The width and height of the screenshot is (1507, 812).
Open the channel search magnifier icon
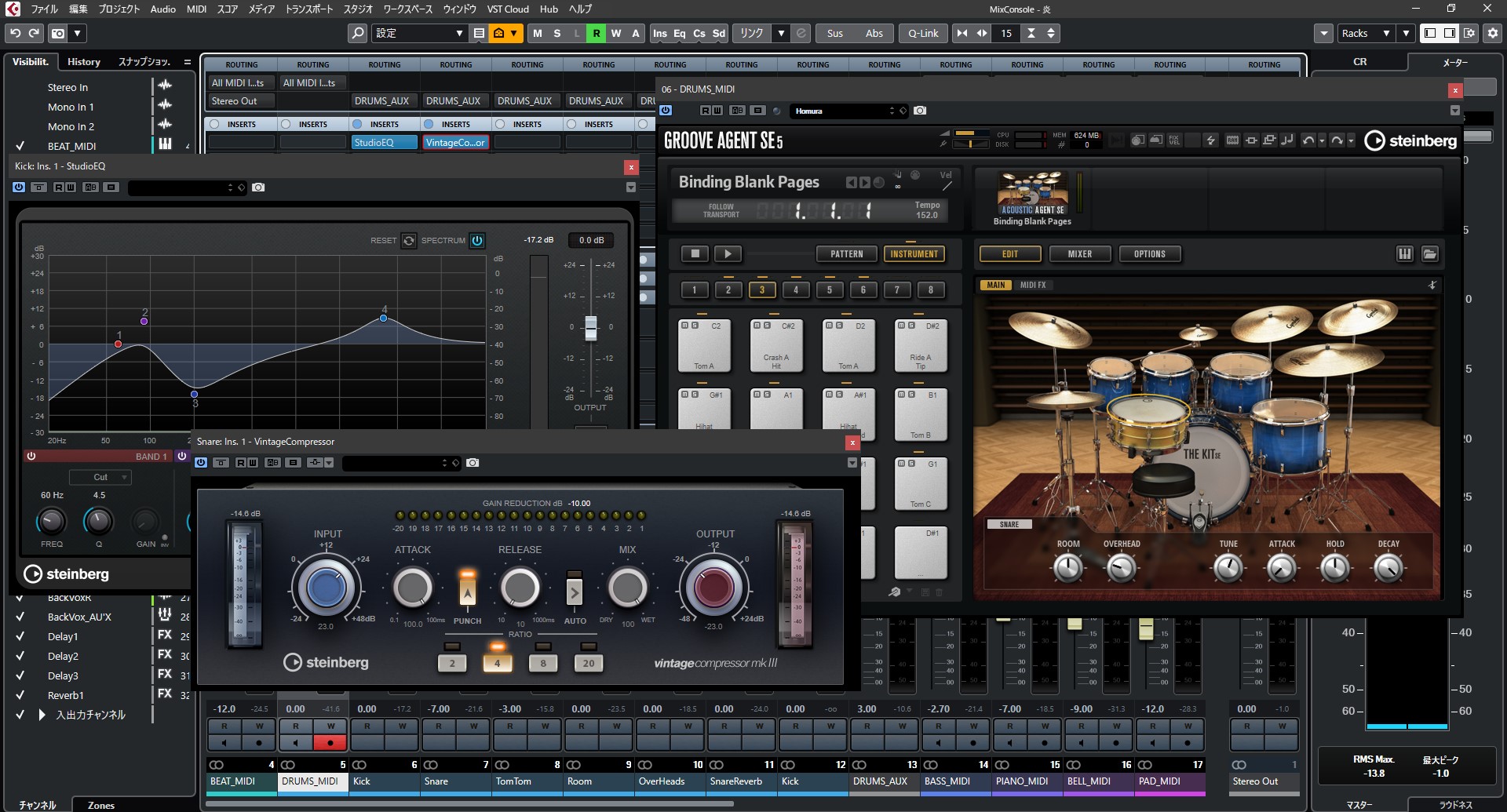coord(357,33)
